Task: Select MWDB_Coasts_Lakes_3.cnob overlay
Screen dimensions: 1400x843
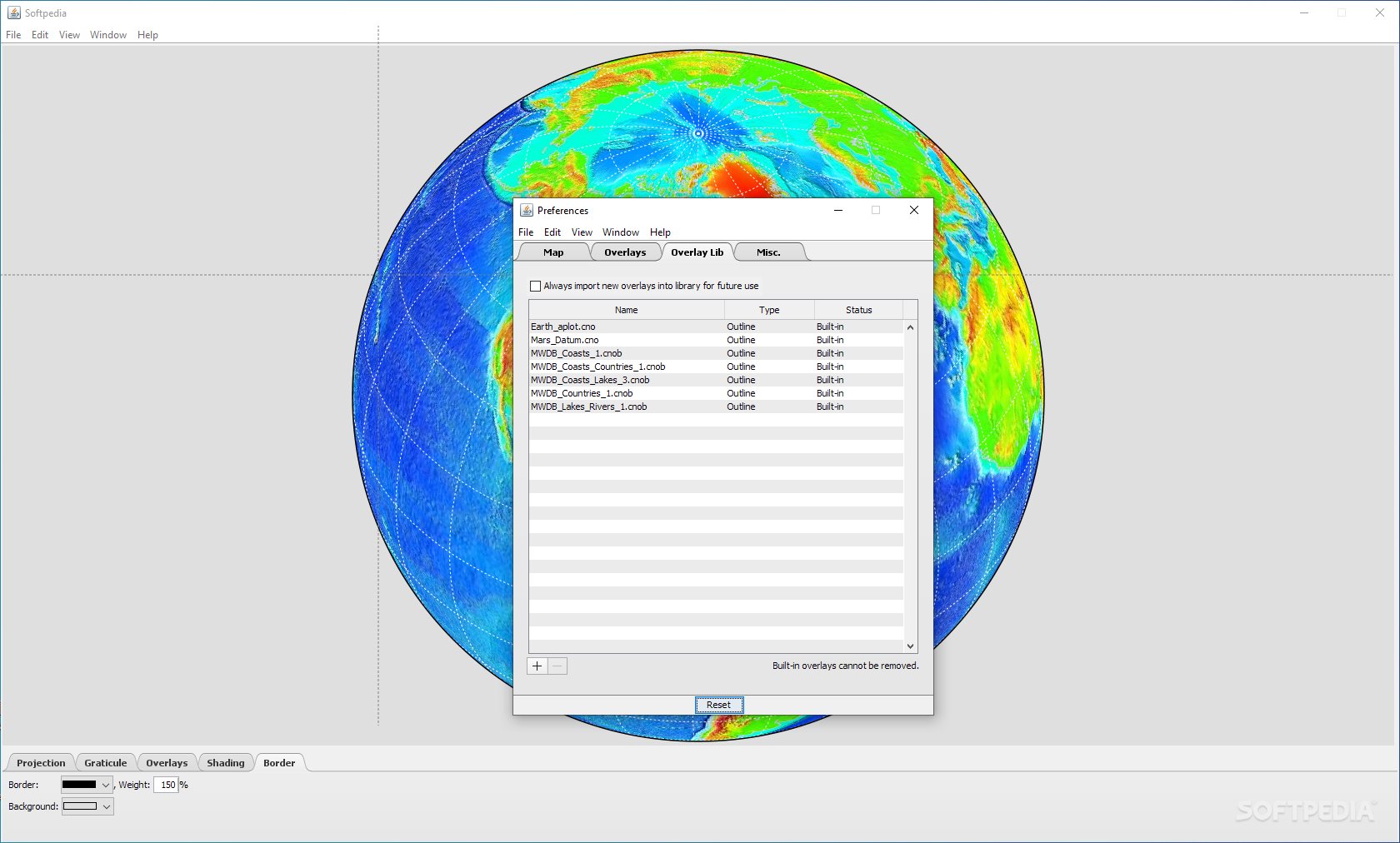Action: coord(716,380)
